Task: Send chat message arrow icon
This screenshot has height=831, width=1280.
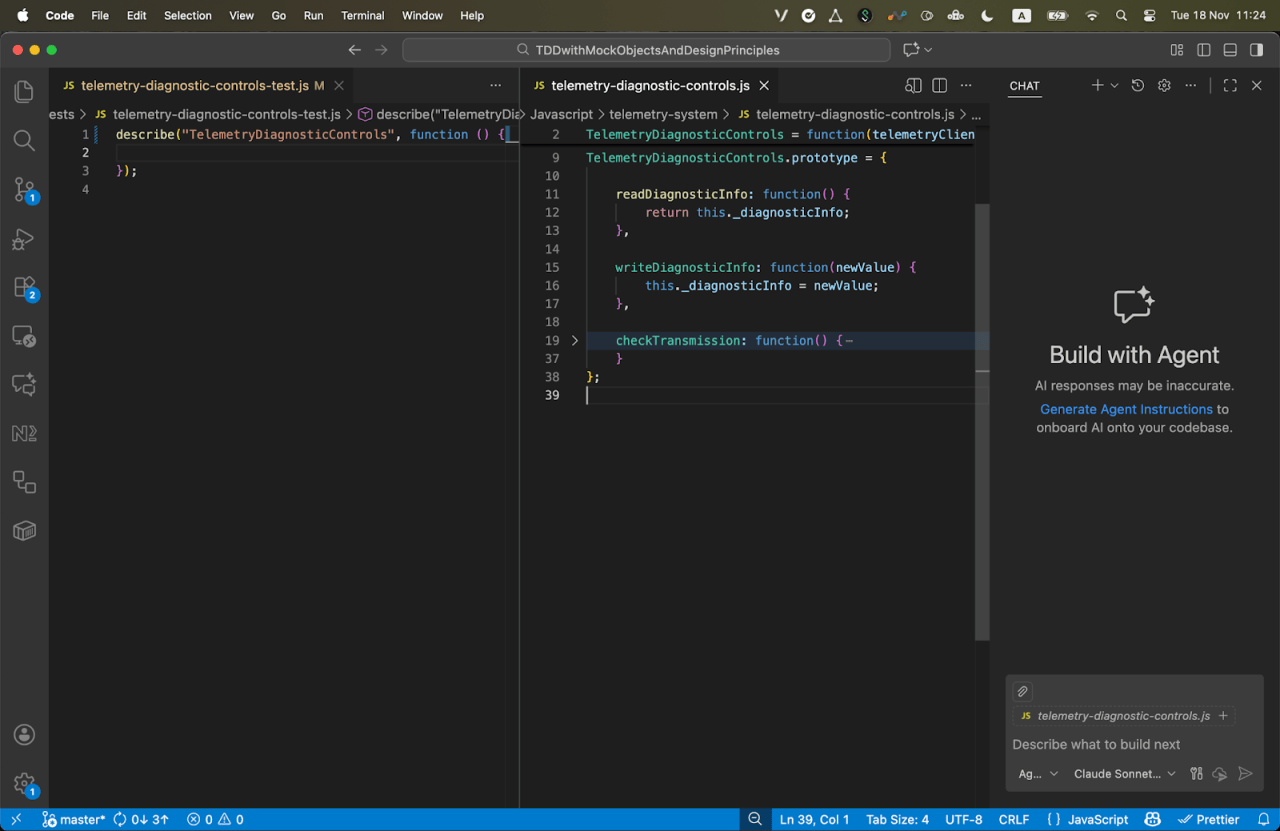Action: (x=1245, y=774)
